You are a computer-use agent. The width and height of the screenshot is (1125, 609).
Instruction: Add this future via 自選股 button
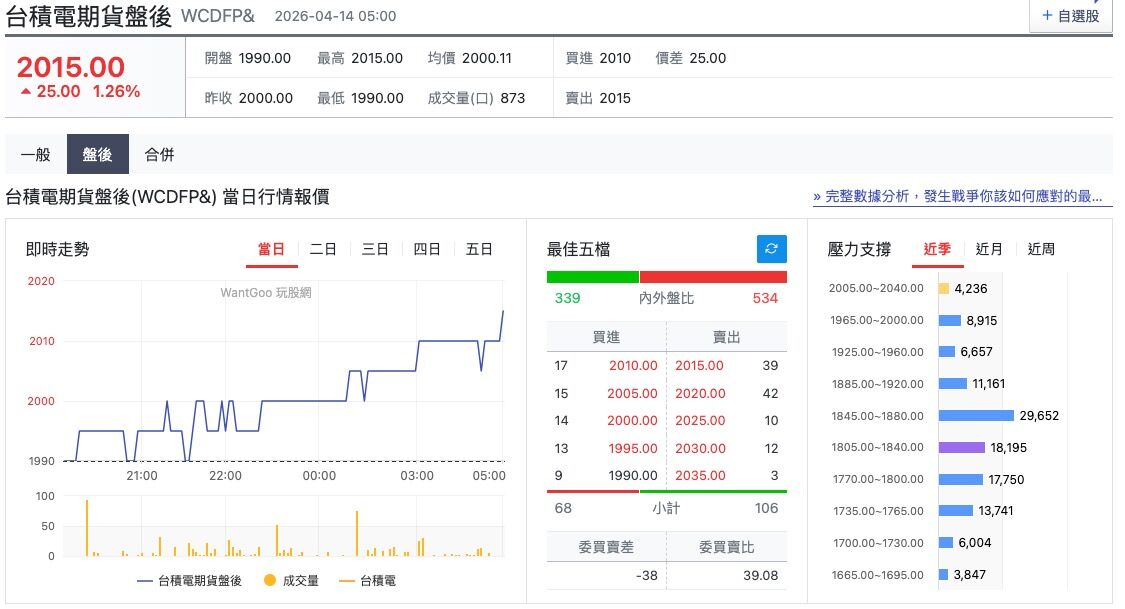pyautogui.click(x=1070, y=16)
